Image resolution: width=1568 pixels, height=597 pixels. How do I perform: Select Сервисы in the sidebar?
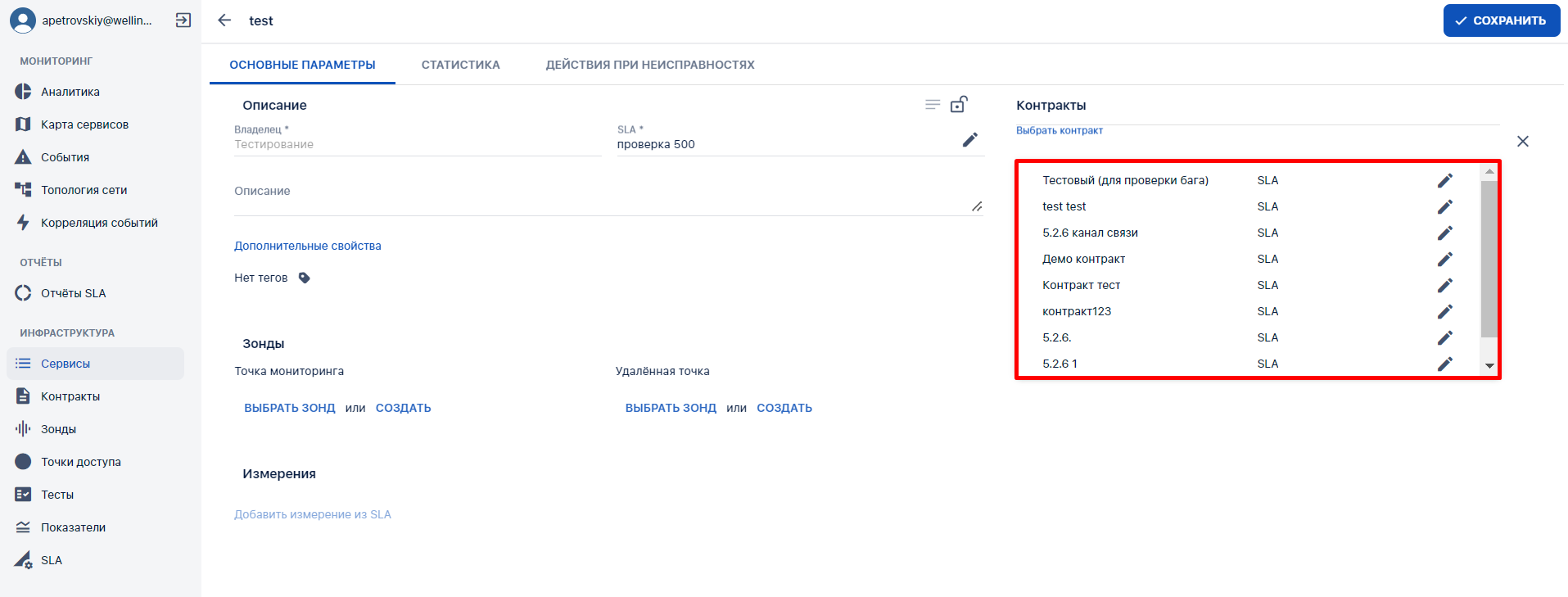click(x=95, y=364)
